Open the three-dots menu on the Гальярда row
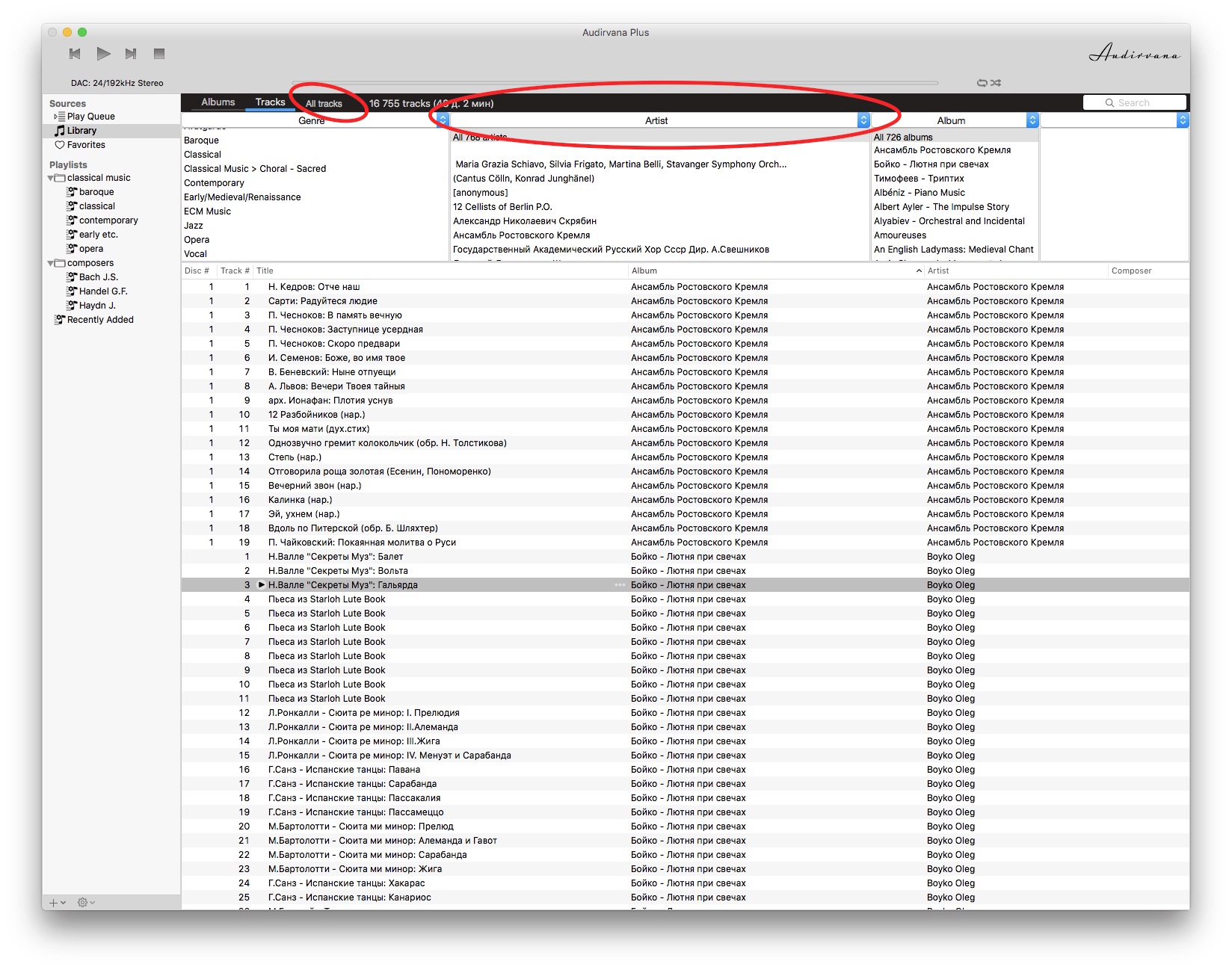Image resolution: width=1232 pixels, height=970 pixels. coord(620,585)
